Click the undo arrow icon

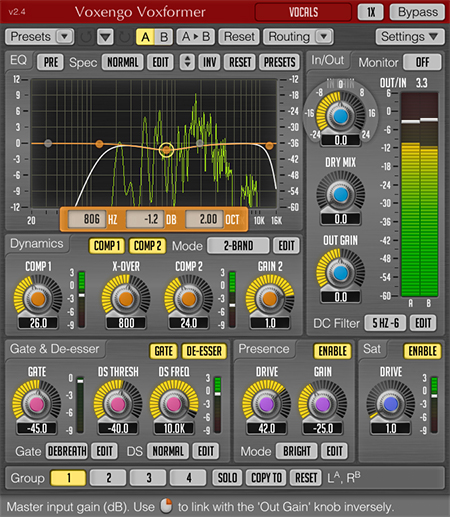[86, 37]
